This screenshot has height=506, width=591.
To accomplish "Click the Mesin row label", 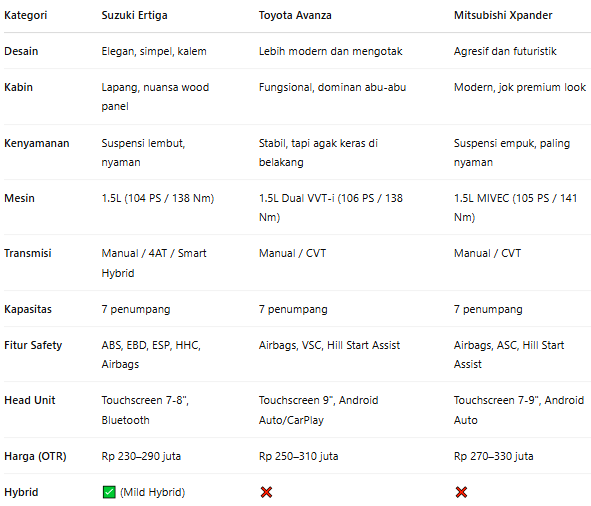I will pyautogui.click(x=19, y=198).
